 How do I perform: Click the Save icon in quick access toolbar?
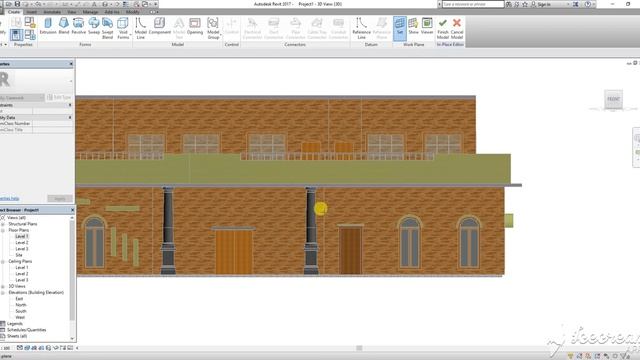tap(17, 4)
